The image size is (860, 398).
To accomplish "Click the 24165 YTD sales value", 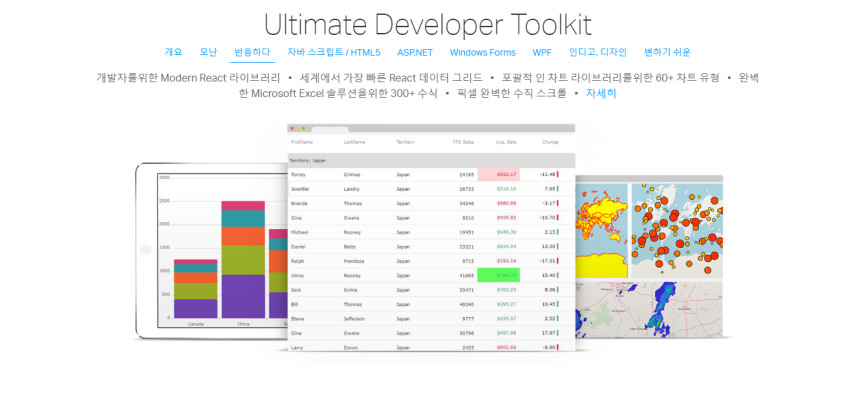I will [x=467, y=175].
